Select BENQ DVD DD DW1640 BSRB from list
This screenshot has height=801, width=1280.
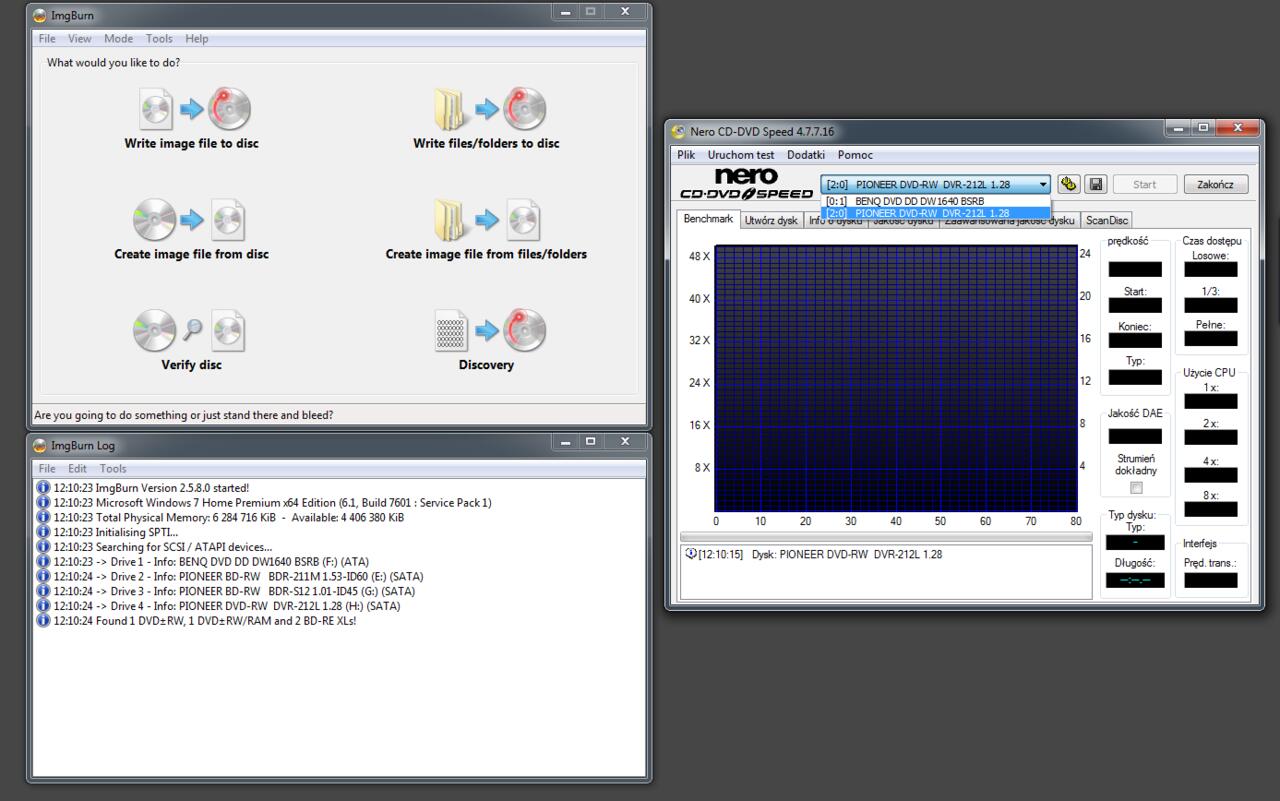coord(936,201)
